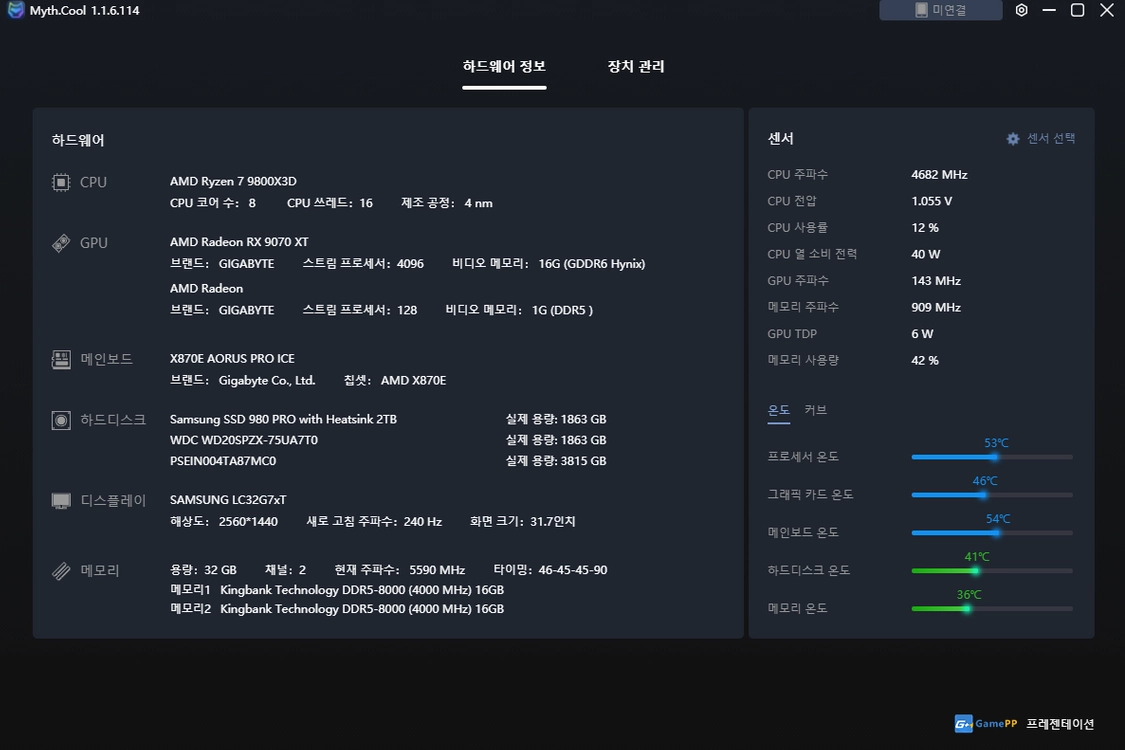Screen dimensions: 1125x750
Task: Click the 센서 선택 gear icon
Action: [x=1012, y=139]
